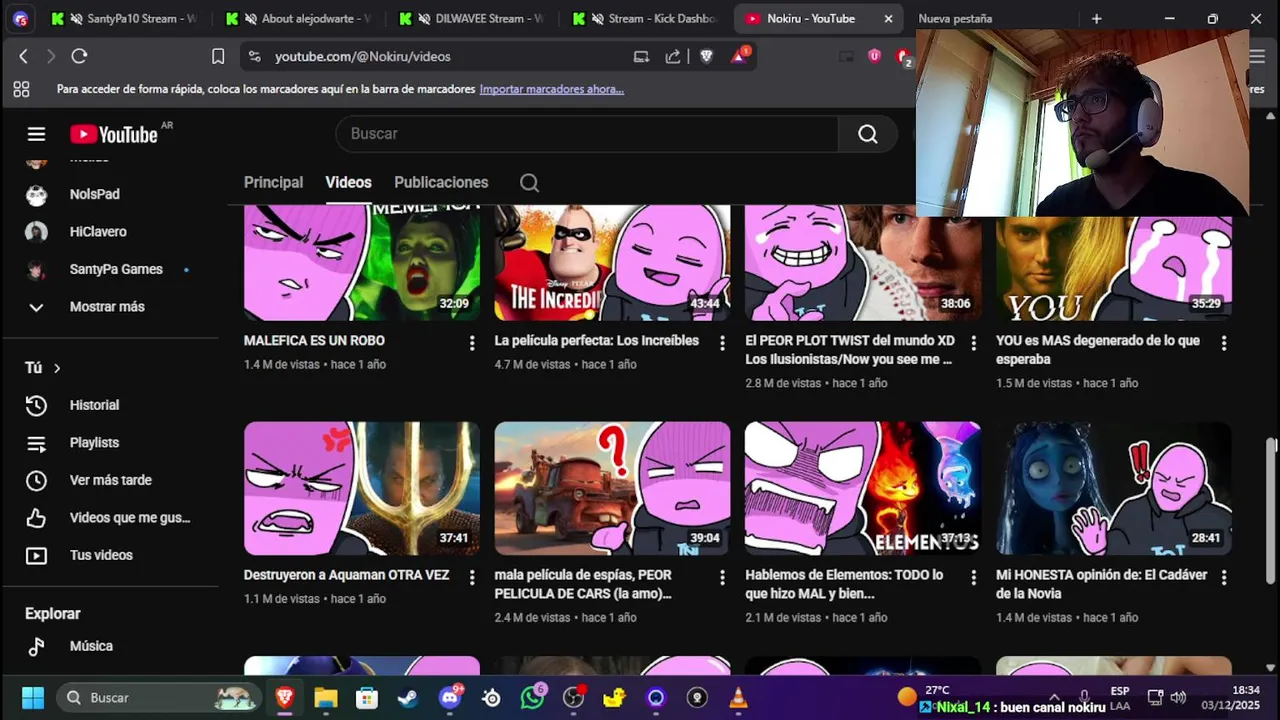View site information icon next to URL

coord(254,57)
